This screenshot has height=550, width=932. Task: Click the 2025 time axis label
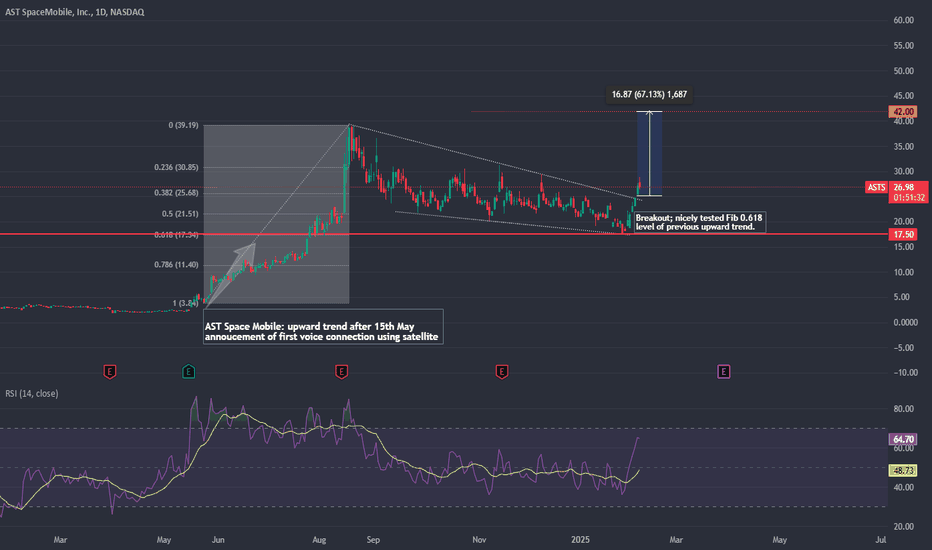point(580,540)
